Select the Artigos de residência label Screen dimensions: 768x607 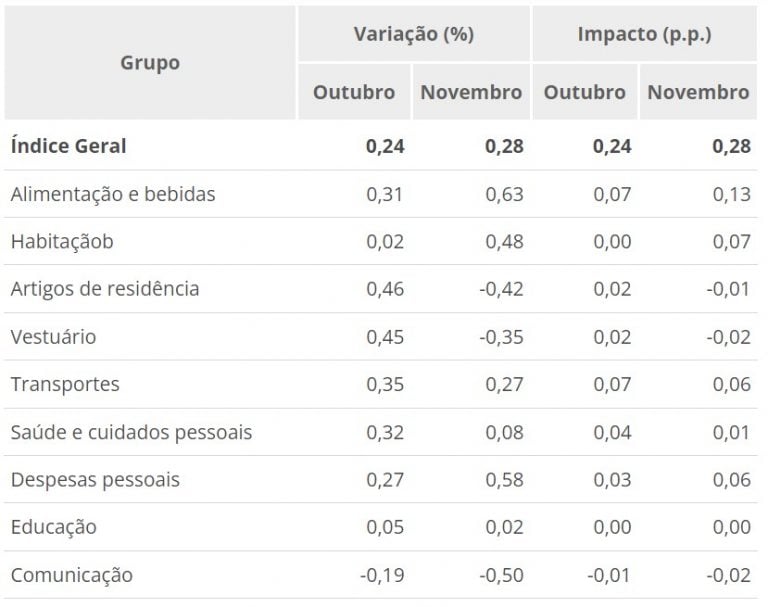(x=105, y=289)
